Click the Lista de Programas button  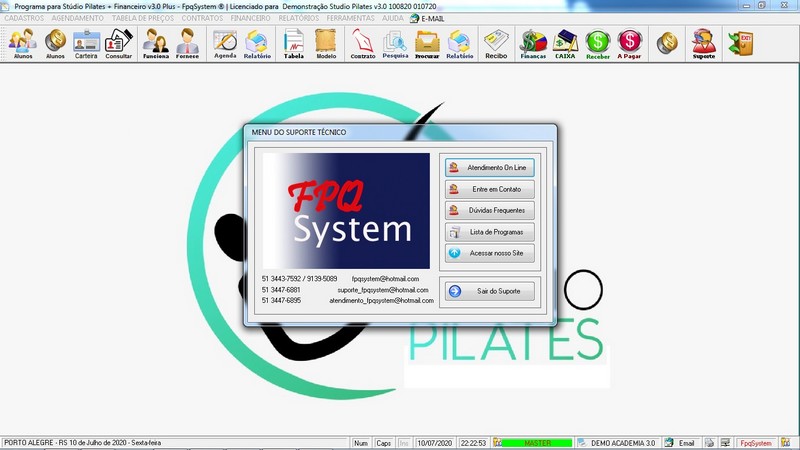(x=490, y=232)
